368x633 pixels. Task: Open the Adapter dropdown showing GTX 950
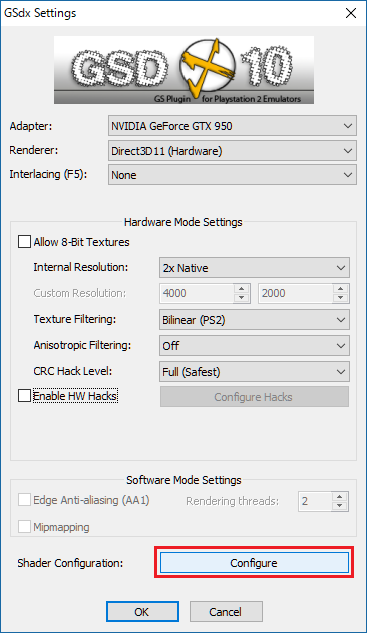[x=232, y=126]
